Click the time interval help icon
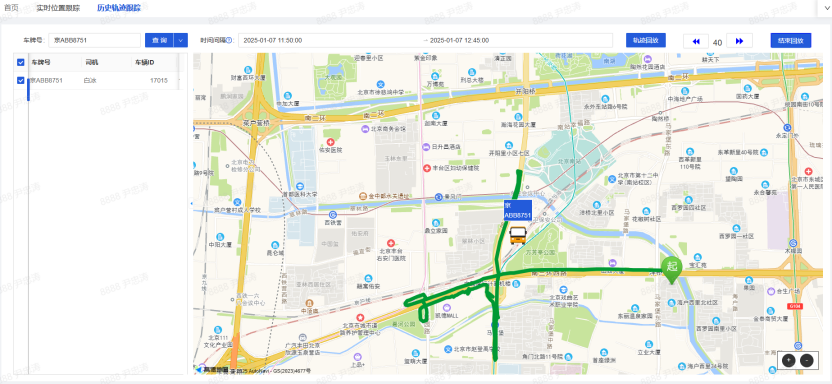This screenshot has height=384, width=832. pos(229,41)
